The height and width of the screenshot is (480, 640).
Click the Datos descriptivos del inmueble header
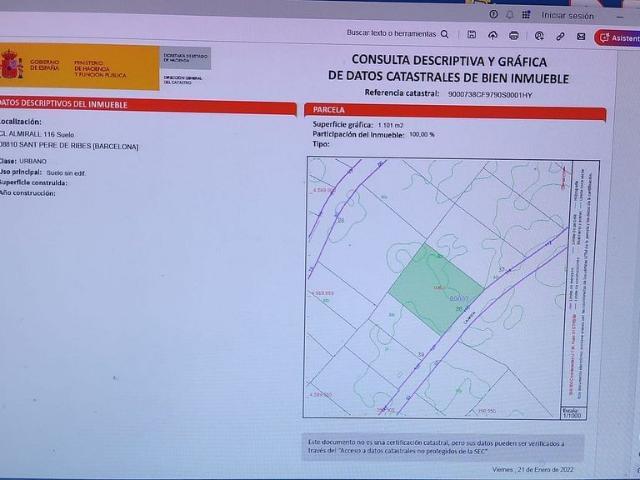148,106
